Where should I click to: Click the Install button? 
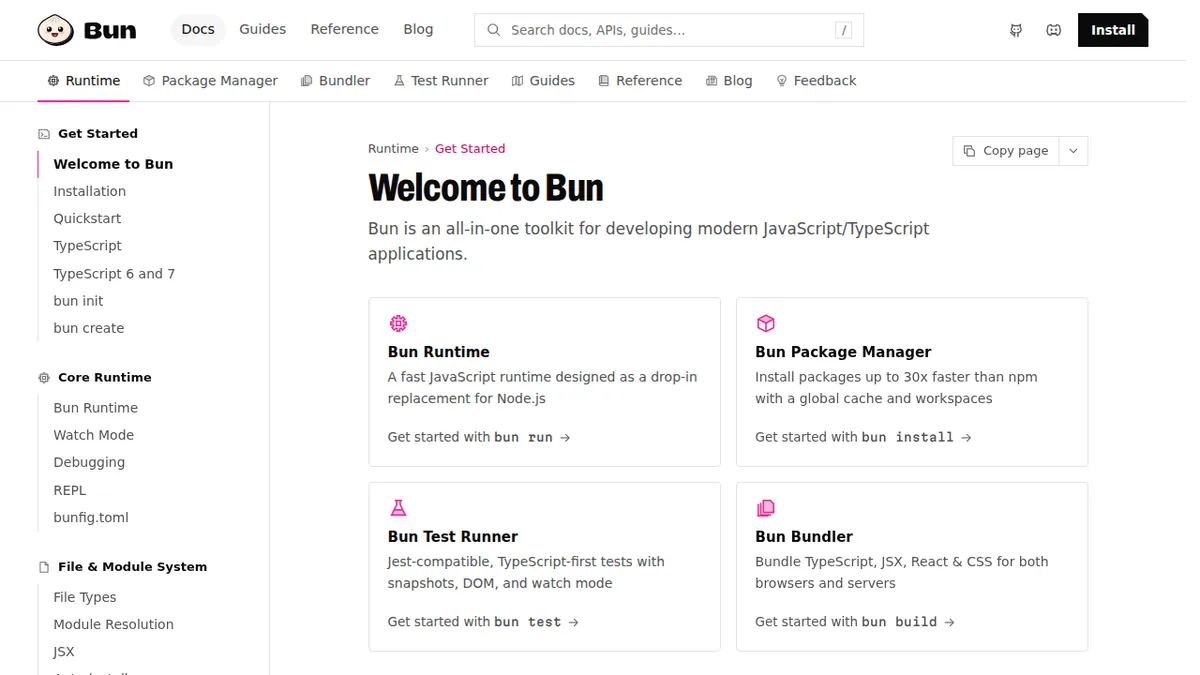(1113, 30)
